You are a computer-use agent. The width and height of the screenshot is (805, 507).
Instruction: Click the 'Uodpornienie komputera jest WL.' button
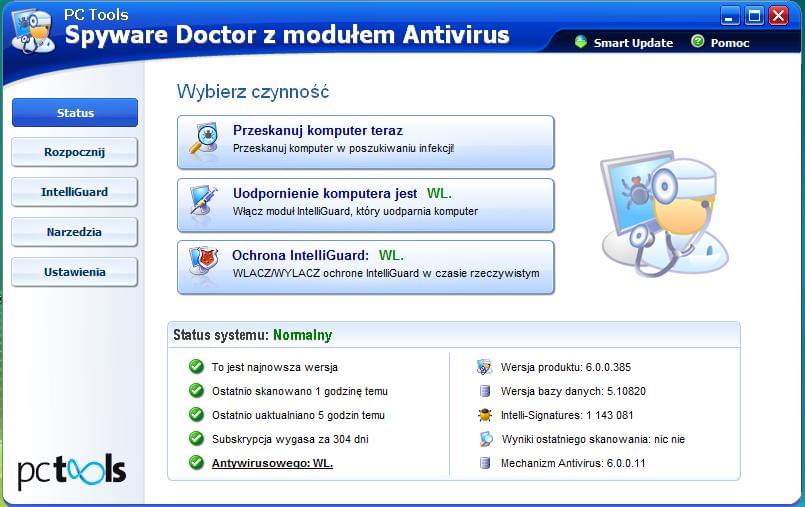366,205
